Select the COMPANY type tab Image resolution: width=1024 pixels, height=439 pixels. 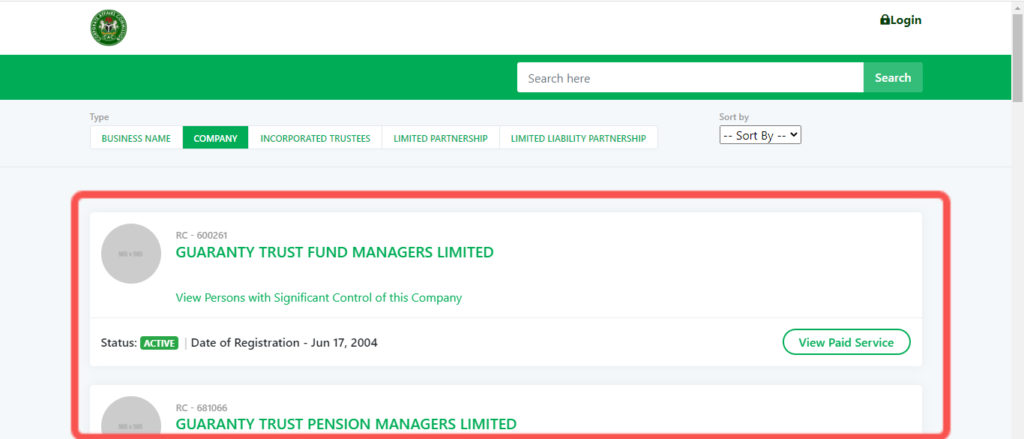[216, 138]
